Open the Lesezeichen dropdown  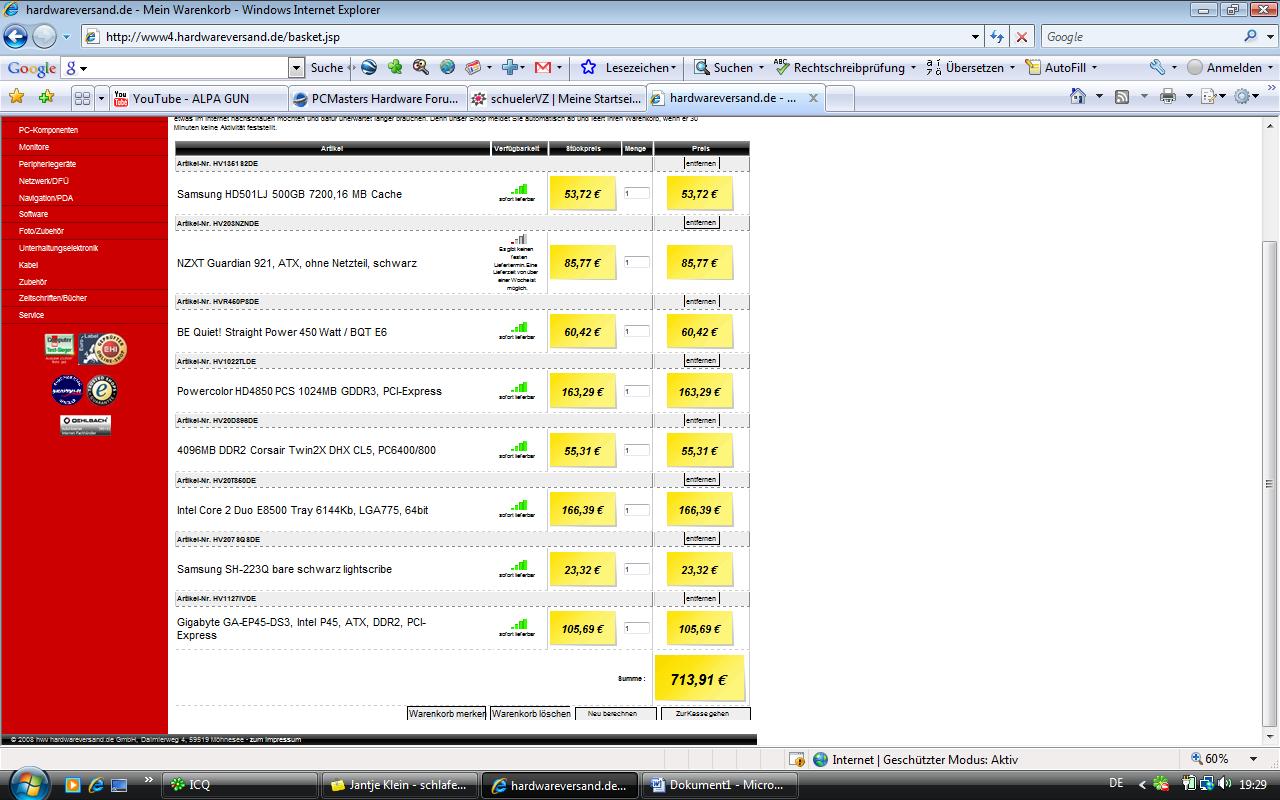coord(674,68)
